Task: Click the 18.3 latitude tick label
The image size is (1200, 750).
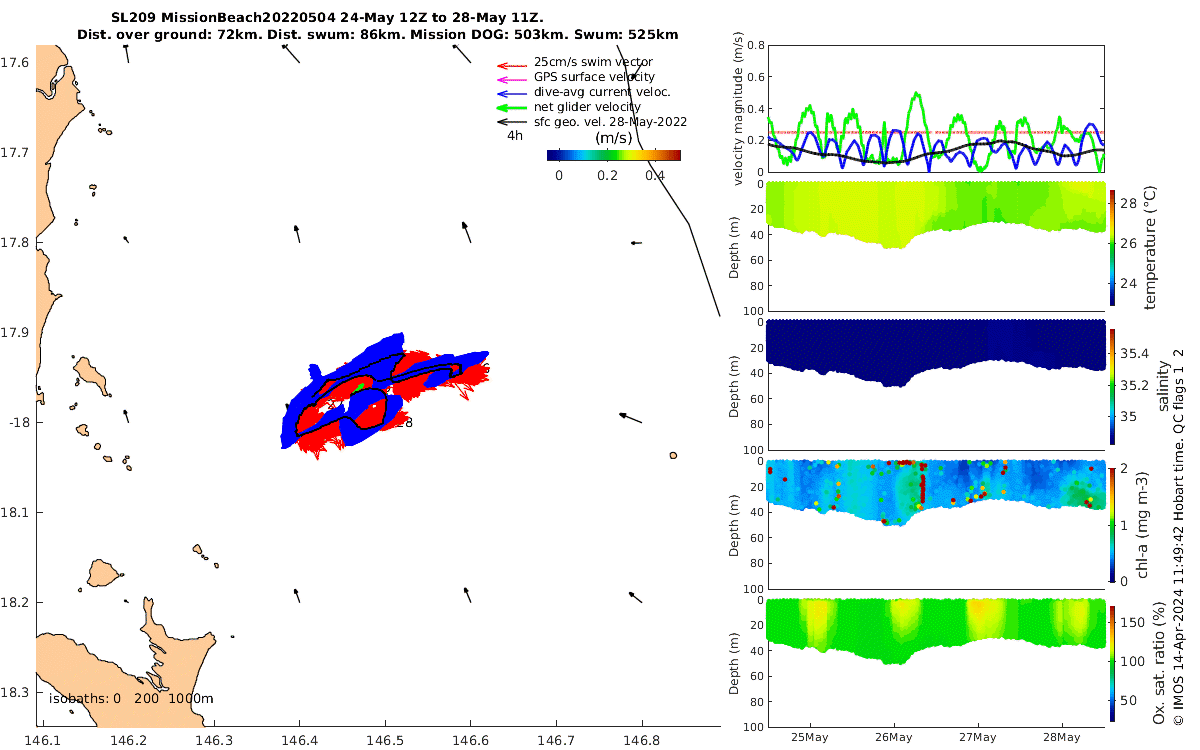Action: click(14, 692)
